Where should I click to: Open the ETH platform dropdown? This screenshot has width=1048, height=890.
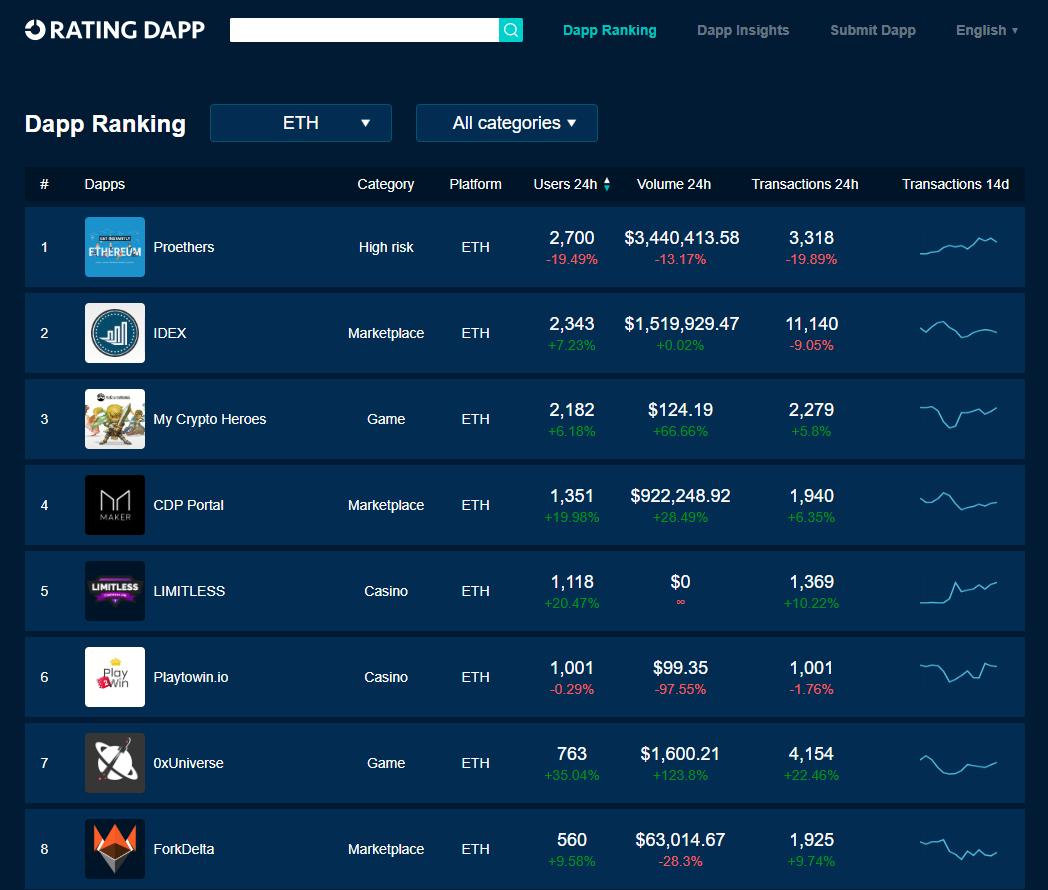tap(301, 123)
